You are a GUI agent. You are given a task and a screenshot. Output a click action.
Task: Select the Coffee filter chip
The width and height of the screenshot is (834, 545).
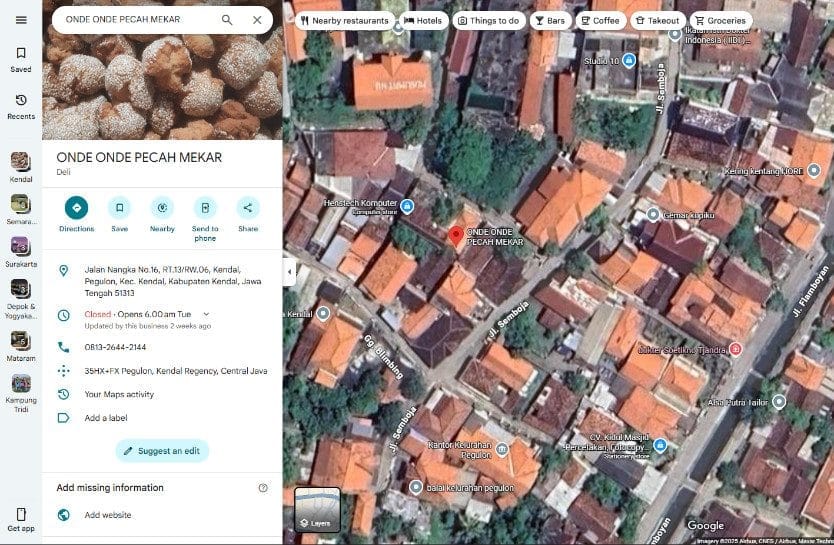[600, 20]
